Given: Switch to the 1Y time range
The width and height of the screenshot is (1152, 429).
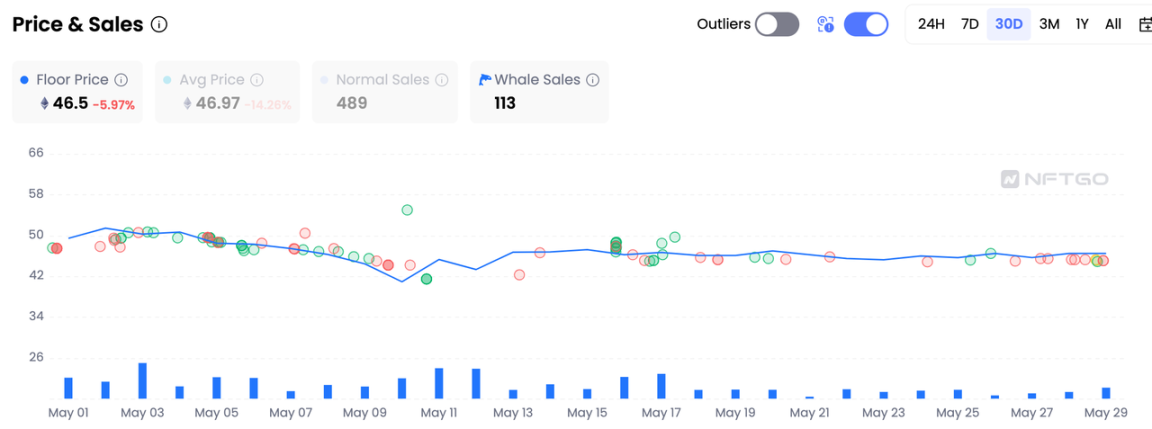Looking at the screenshot, I should click(x=1082, y=24).
